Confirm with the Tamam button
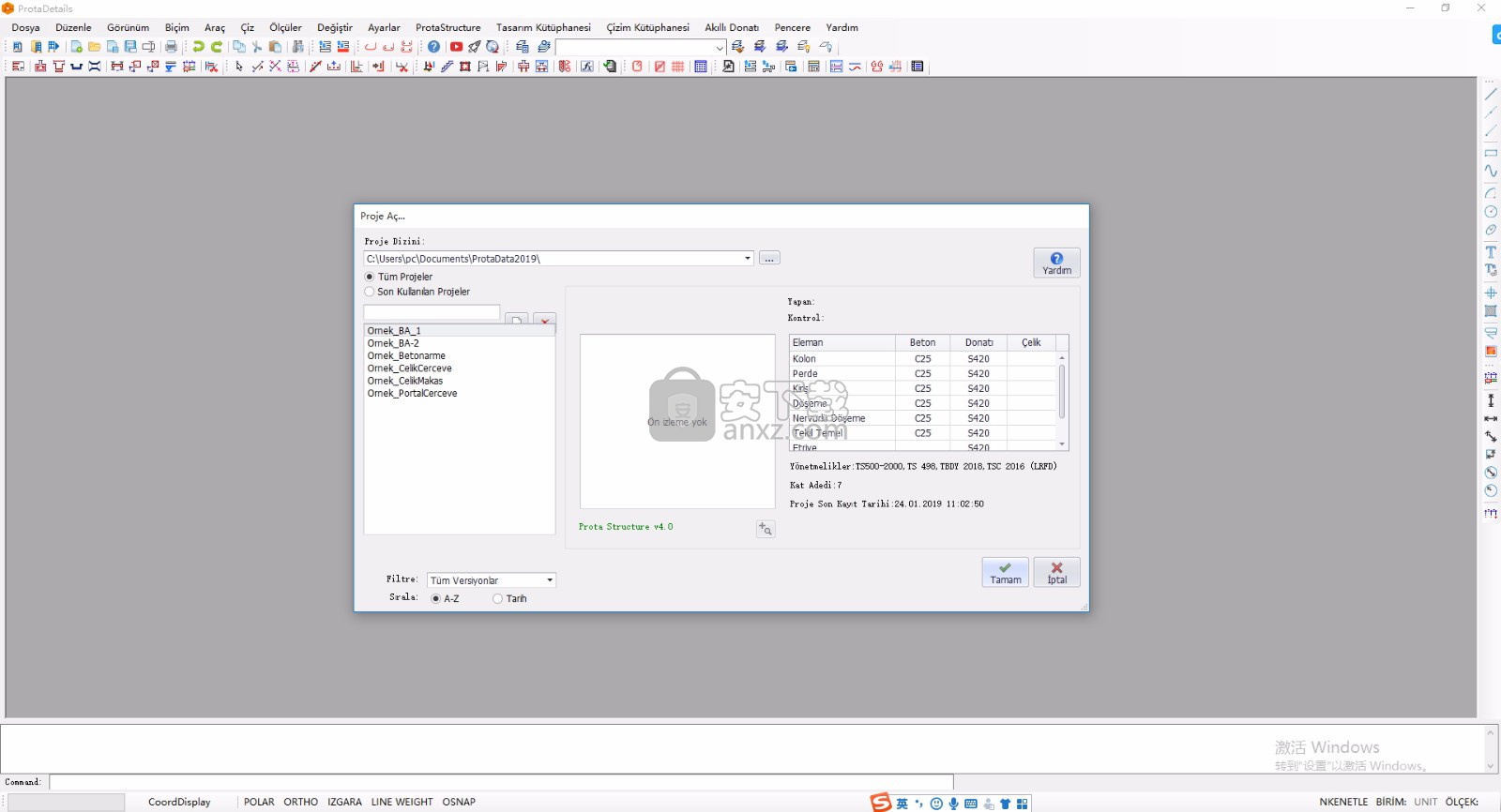Image resolution: width=1501 pixels, height=812 pixels. click(1005, 573)
